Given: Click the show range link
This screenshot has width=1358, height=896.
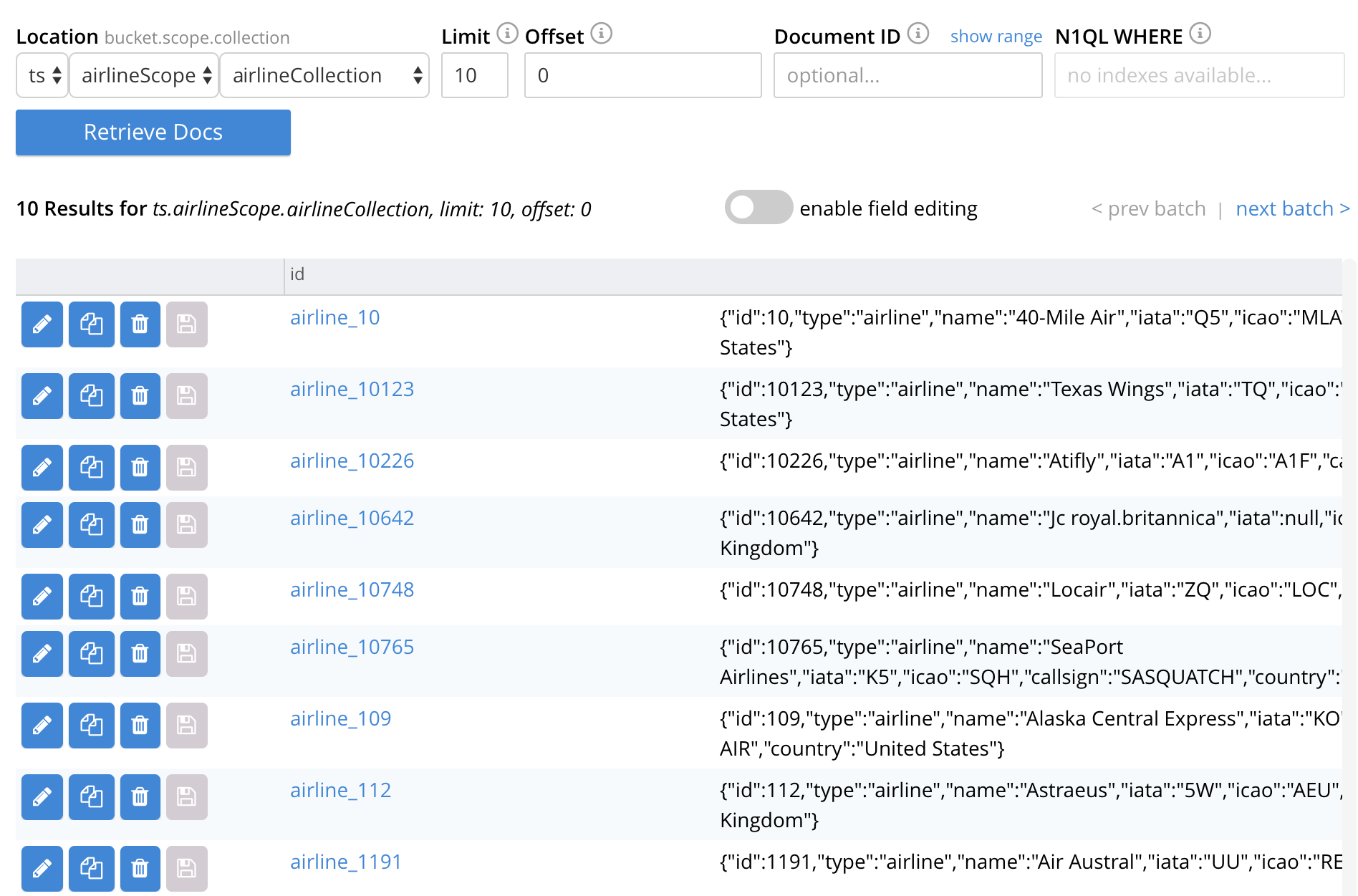Looking at the screenshot, I should coord(996,37).
